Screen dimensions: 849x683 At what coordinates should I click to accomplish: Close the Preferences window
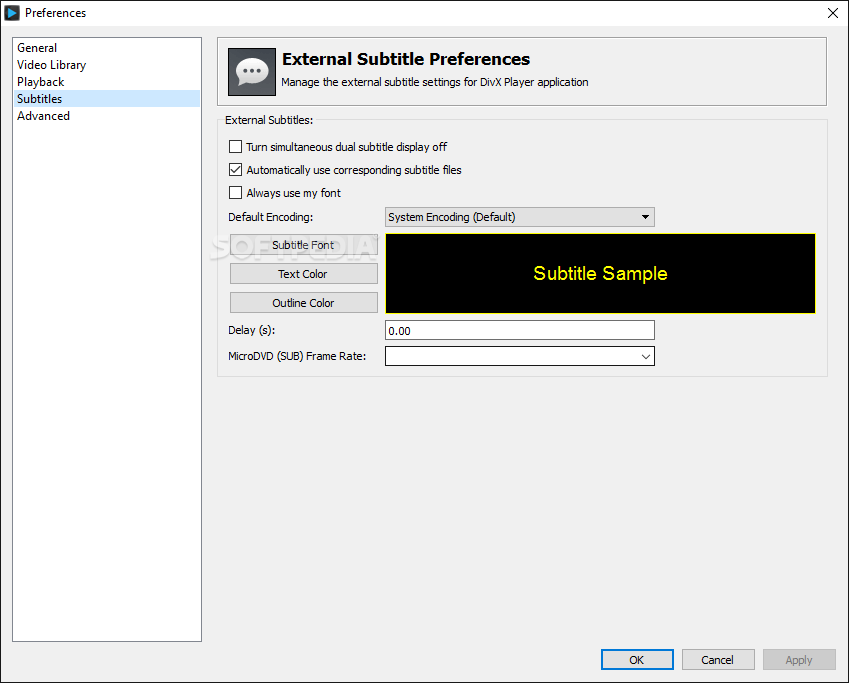pyautogui.click(x=833, y=13)
